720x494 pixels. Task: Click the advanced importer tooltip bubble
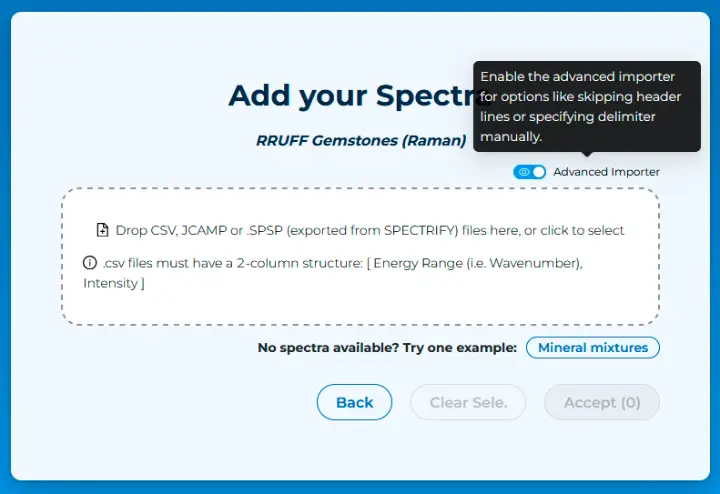(587, 107)
